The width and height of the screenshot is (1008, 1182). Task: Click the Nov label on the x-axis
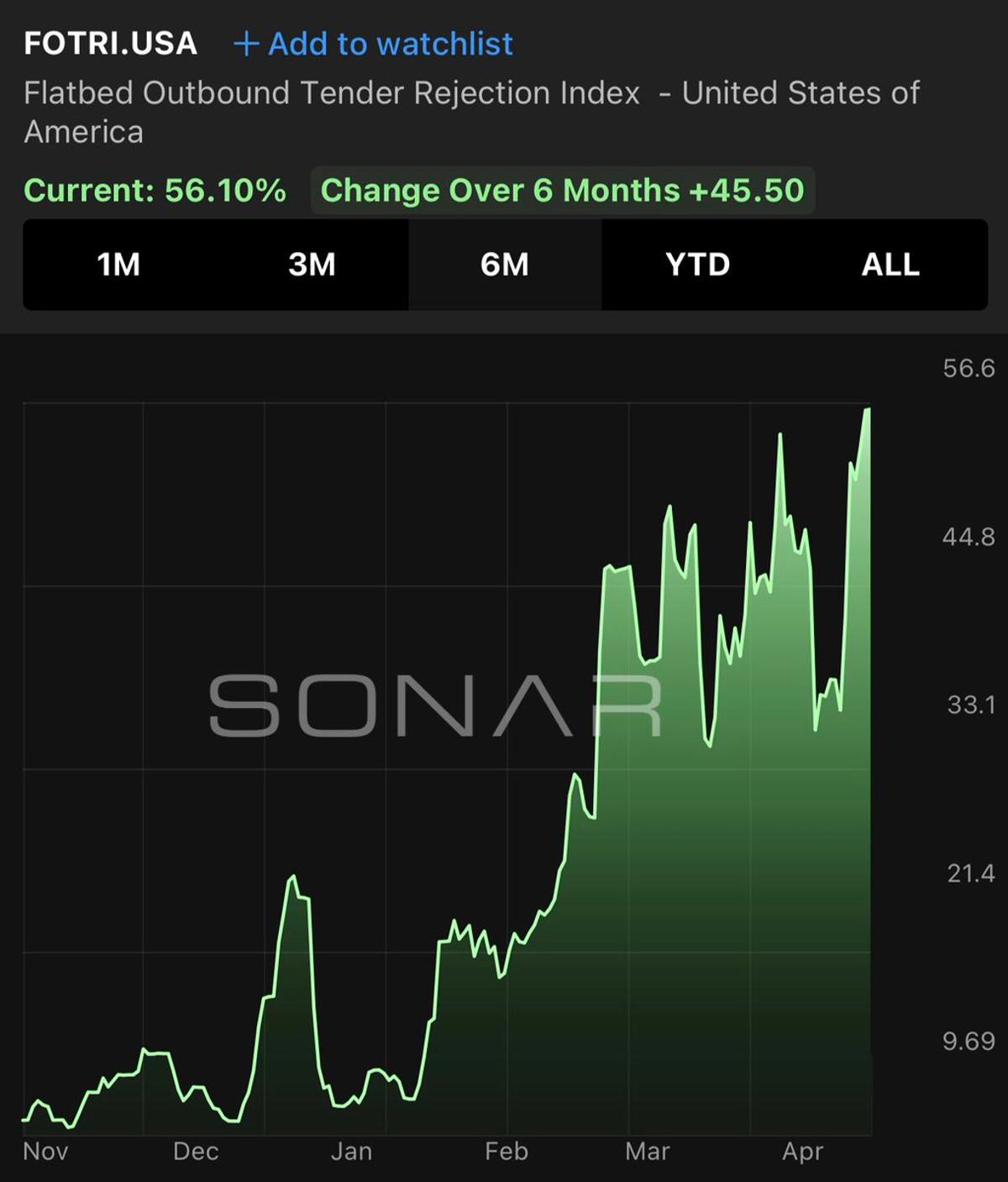coord(45,1151)
